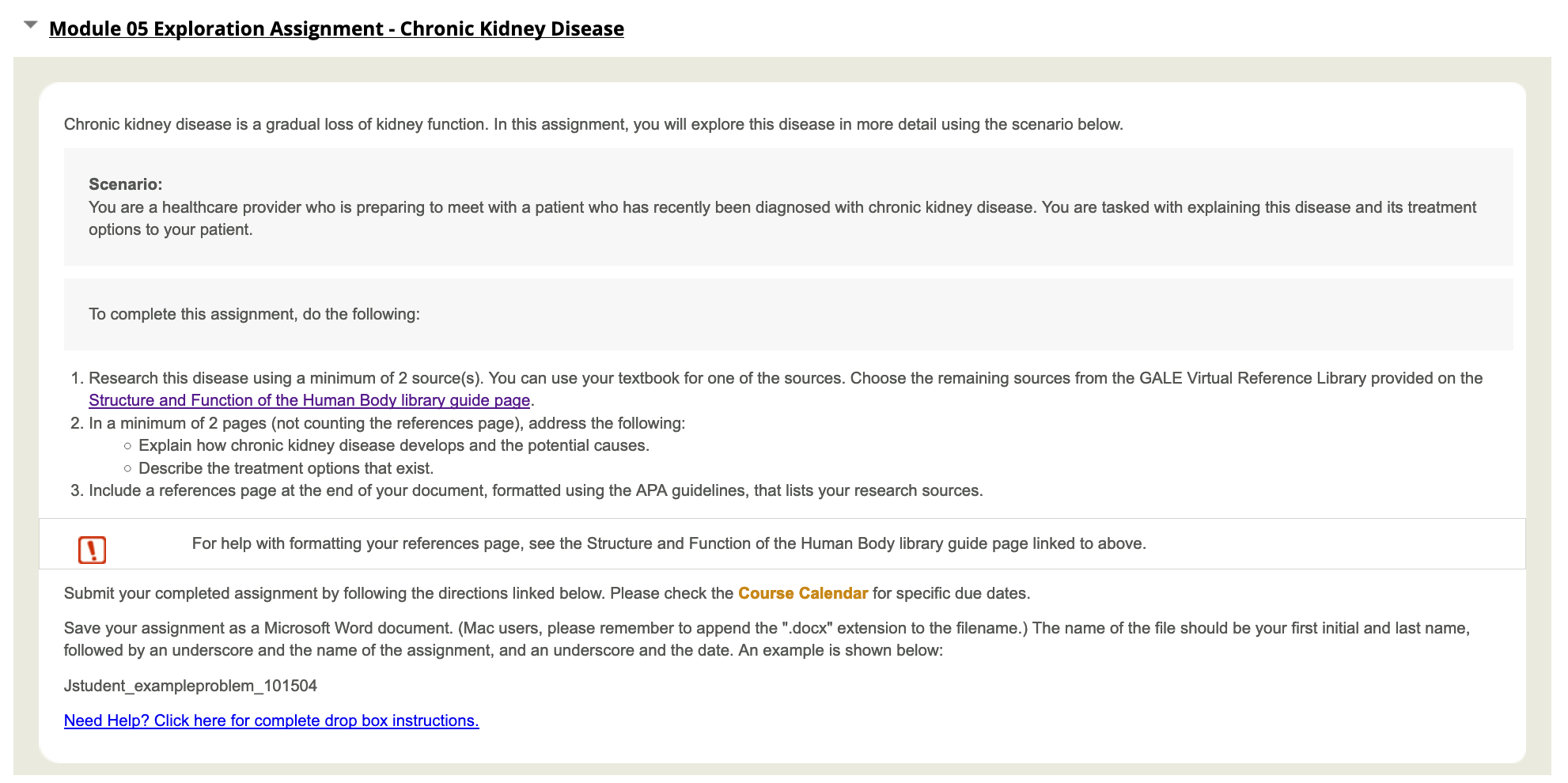Image resolution: width=1568 pixels, height=783 pixels.
Task: Collapse the Module 05 assignment section triangle
Action: 31,25
